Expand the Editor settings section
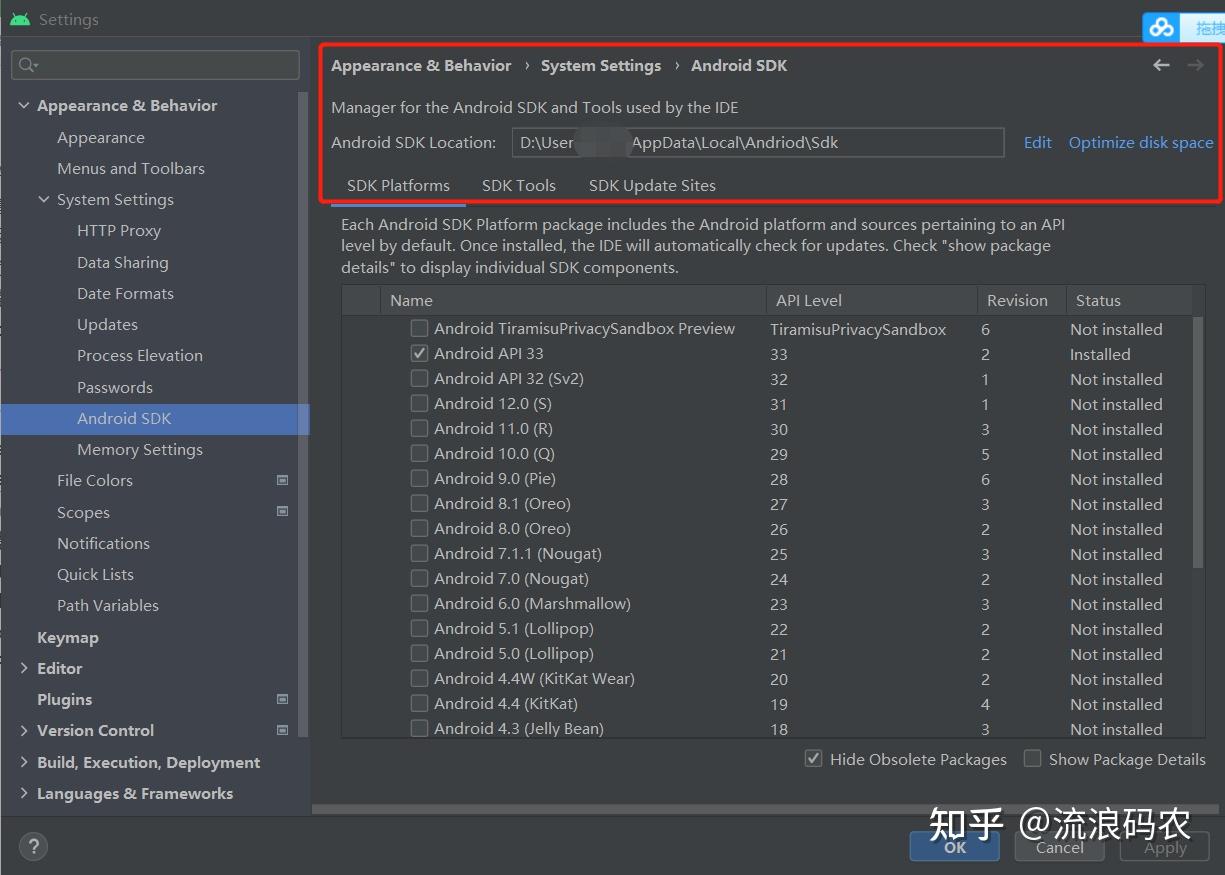 coord(26,668)
